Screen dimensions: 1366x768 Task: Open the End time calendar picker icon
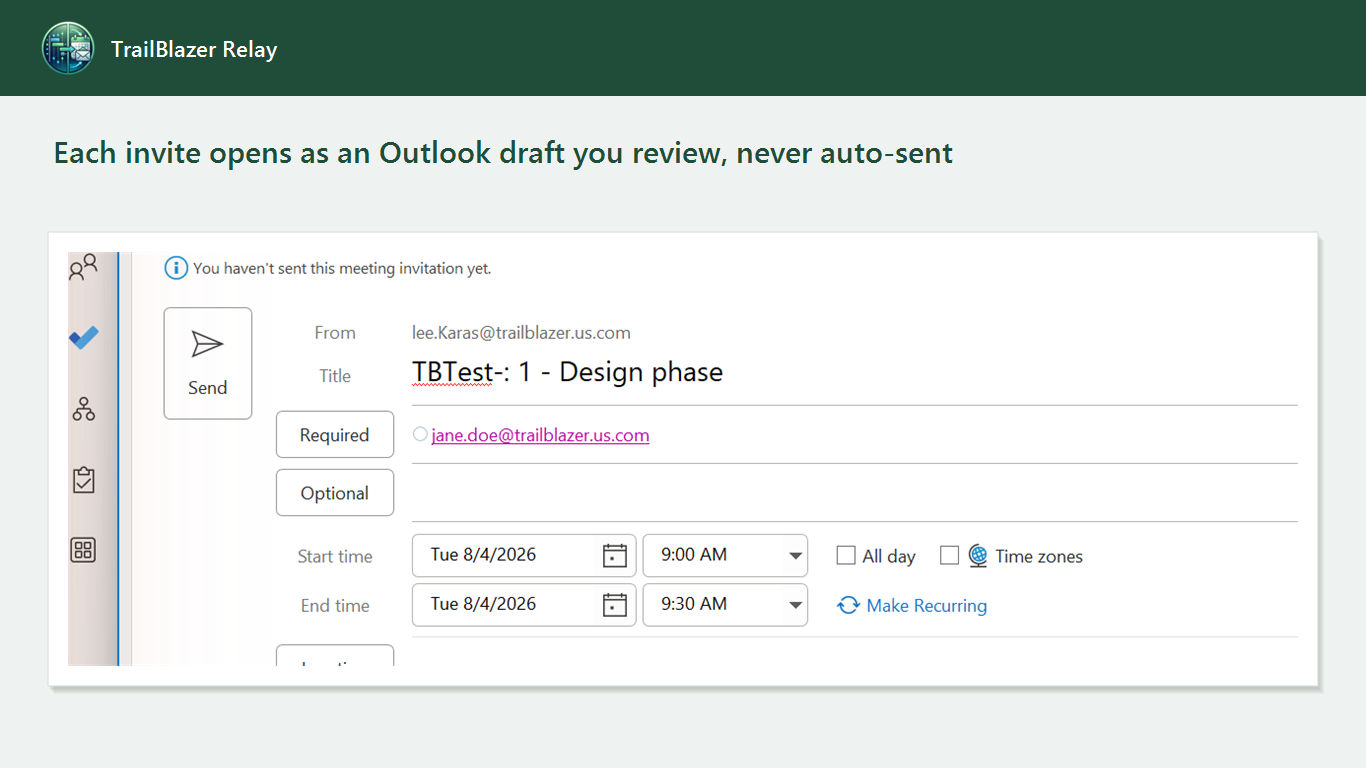pyautogui.click(x=614, y=605)
